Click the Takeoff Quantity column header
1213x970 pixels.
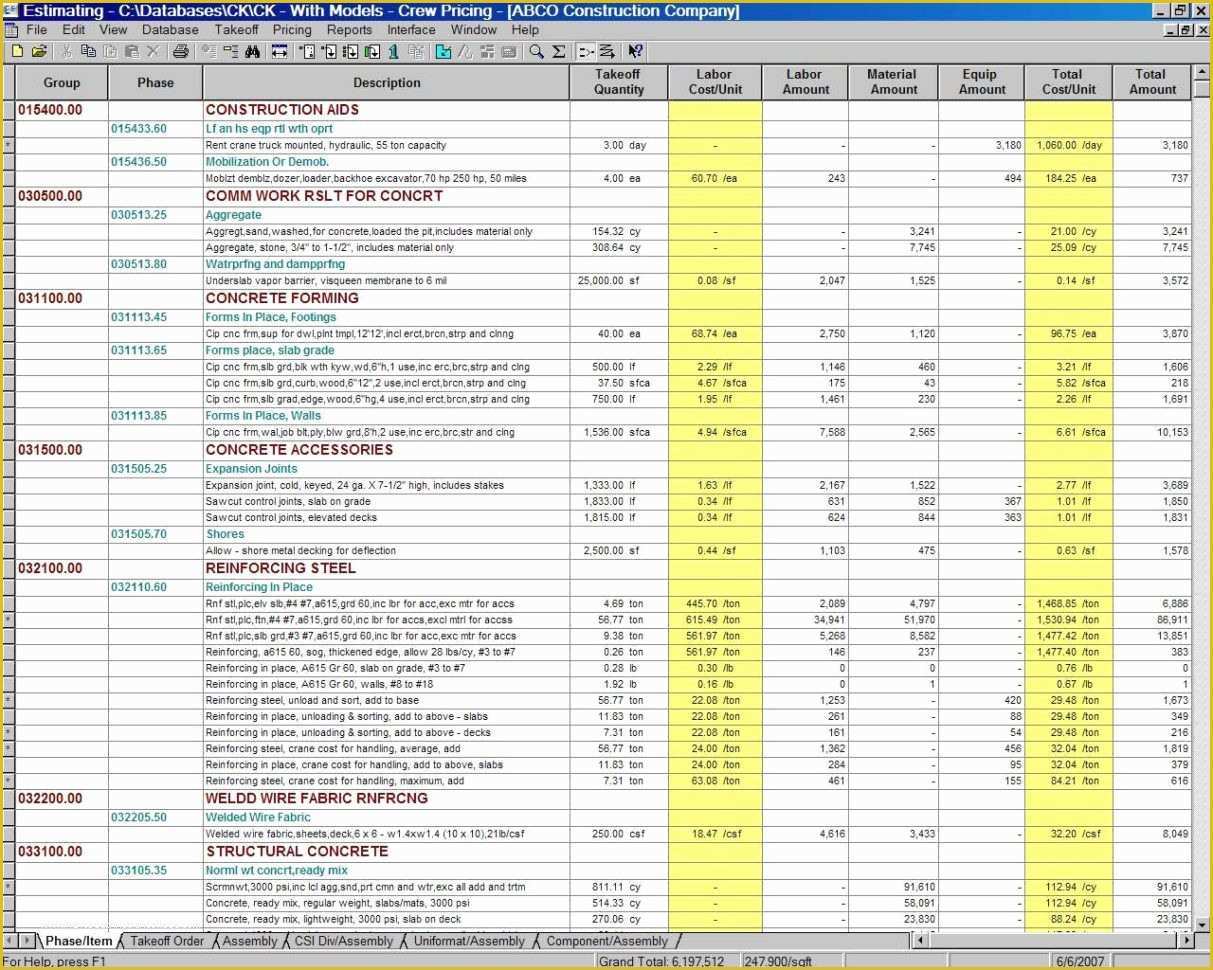(x=619, y=82)
